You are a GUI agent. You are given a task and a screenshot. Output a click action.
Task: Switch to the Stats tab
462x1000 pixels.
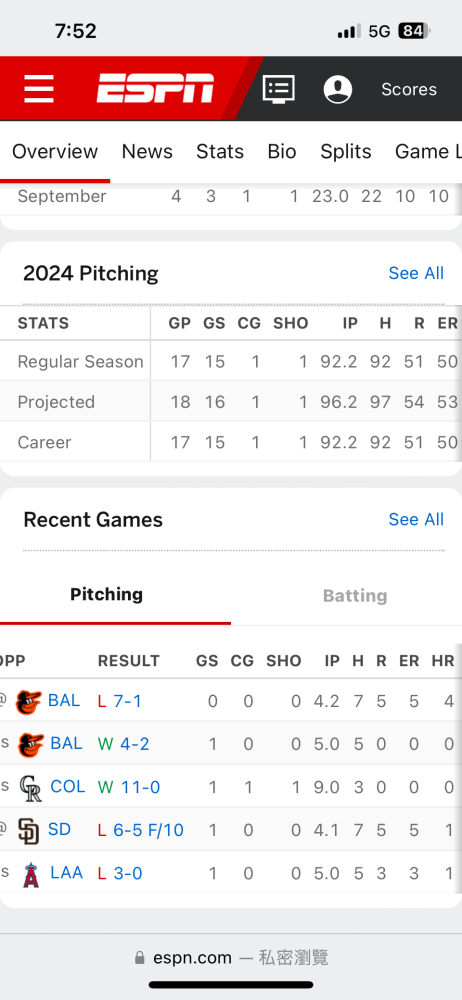[220, 151]
